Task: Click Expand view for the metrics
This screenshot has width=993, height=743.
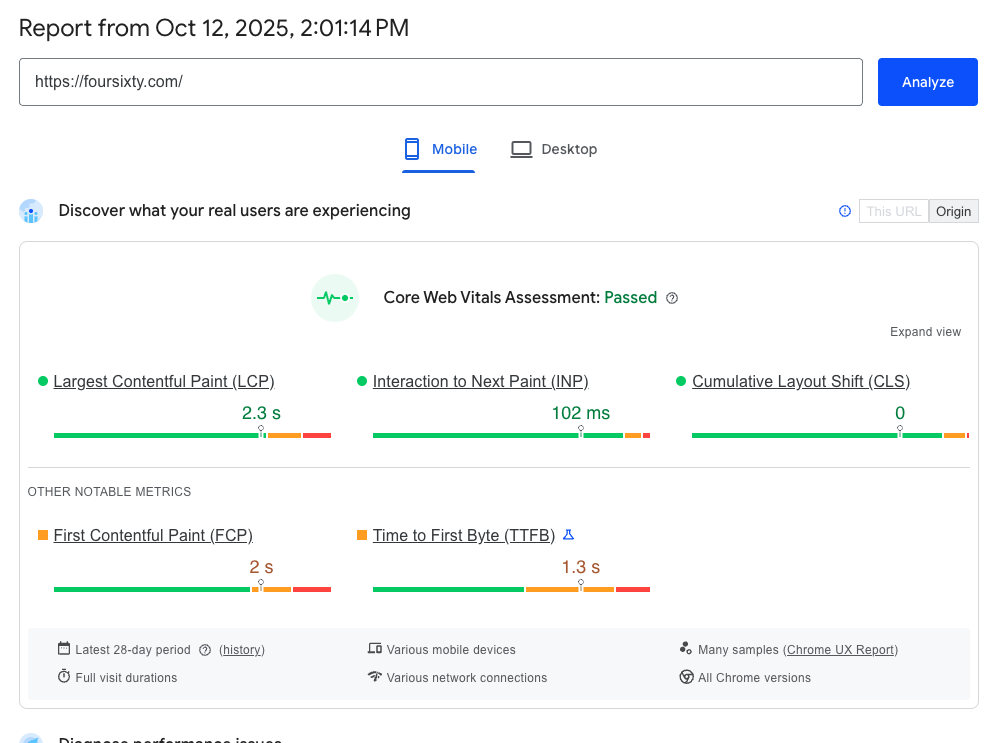Action: pyautogui.click(x=925, y=331)
